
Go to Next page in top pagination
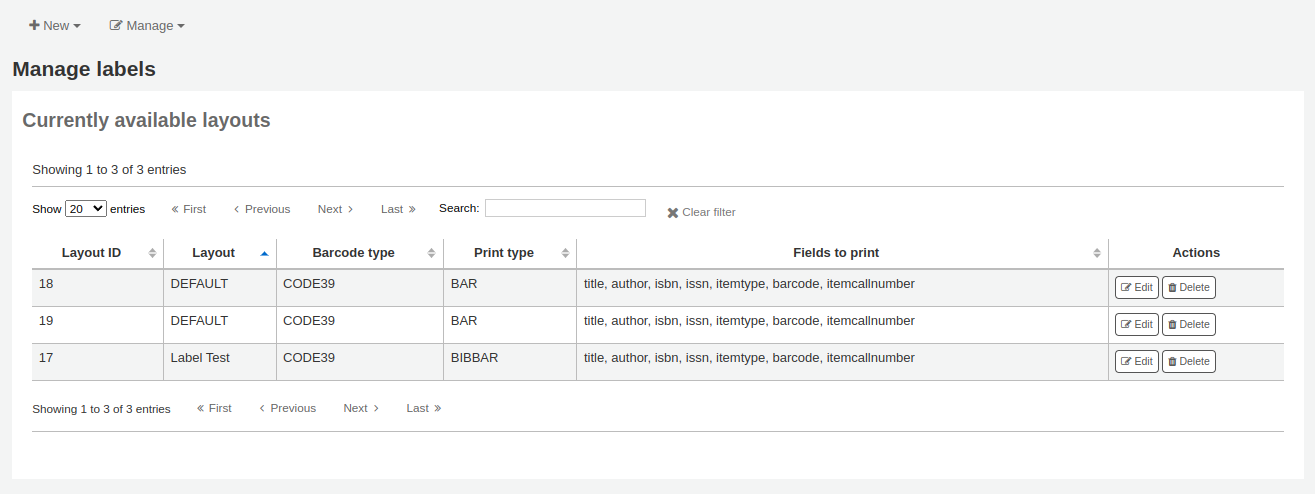335,209
